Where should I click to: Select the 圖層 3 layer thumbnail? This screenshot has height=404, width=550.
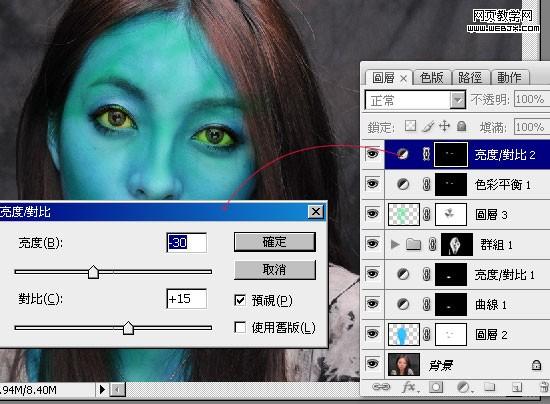(404, 214)
